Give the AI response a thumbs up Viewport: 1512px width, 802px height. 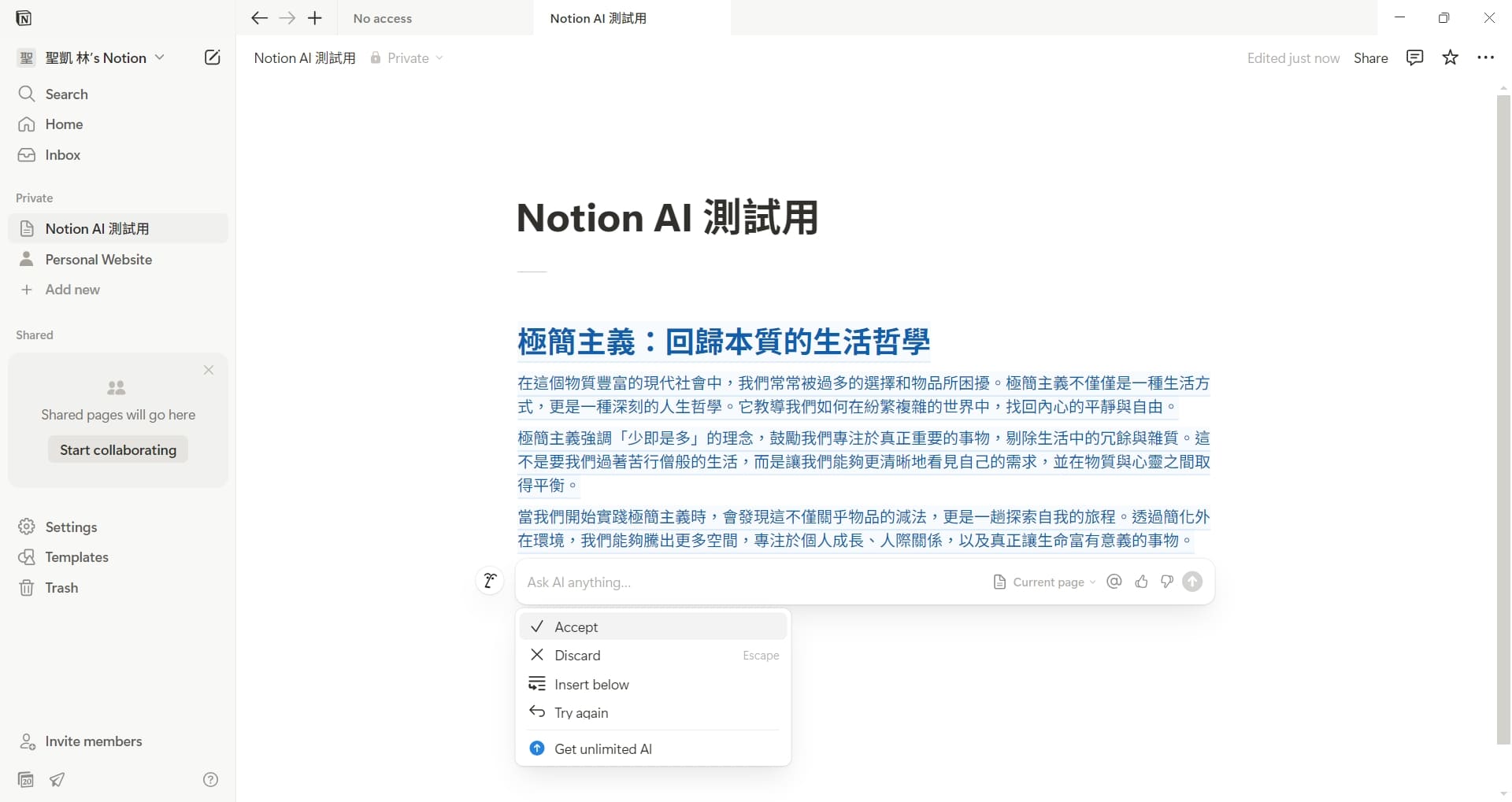point(1140,582)
